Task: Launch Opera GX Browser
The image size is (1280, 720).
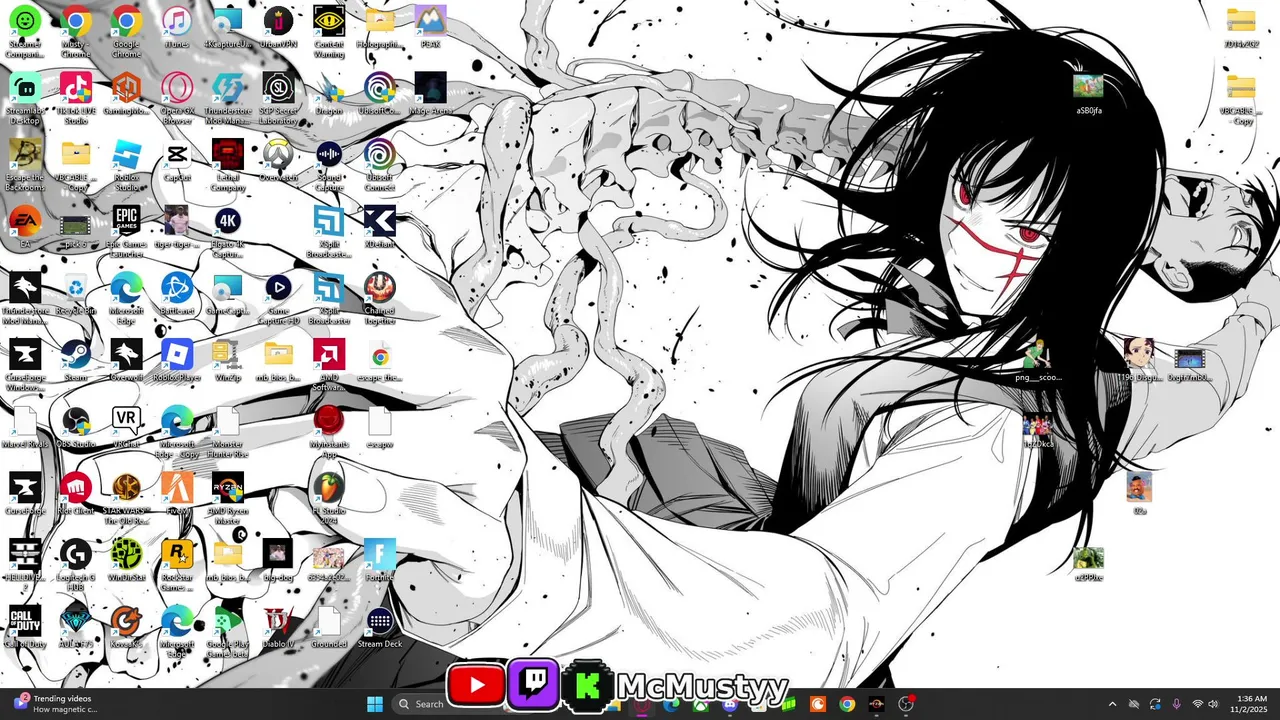Action: 177,97
